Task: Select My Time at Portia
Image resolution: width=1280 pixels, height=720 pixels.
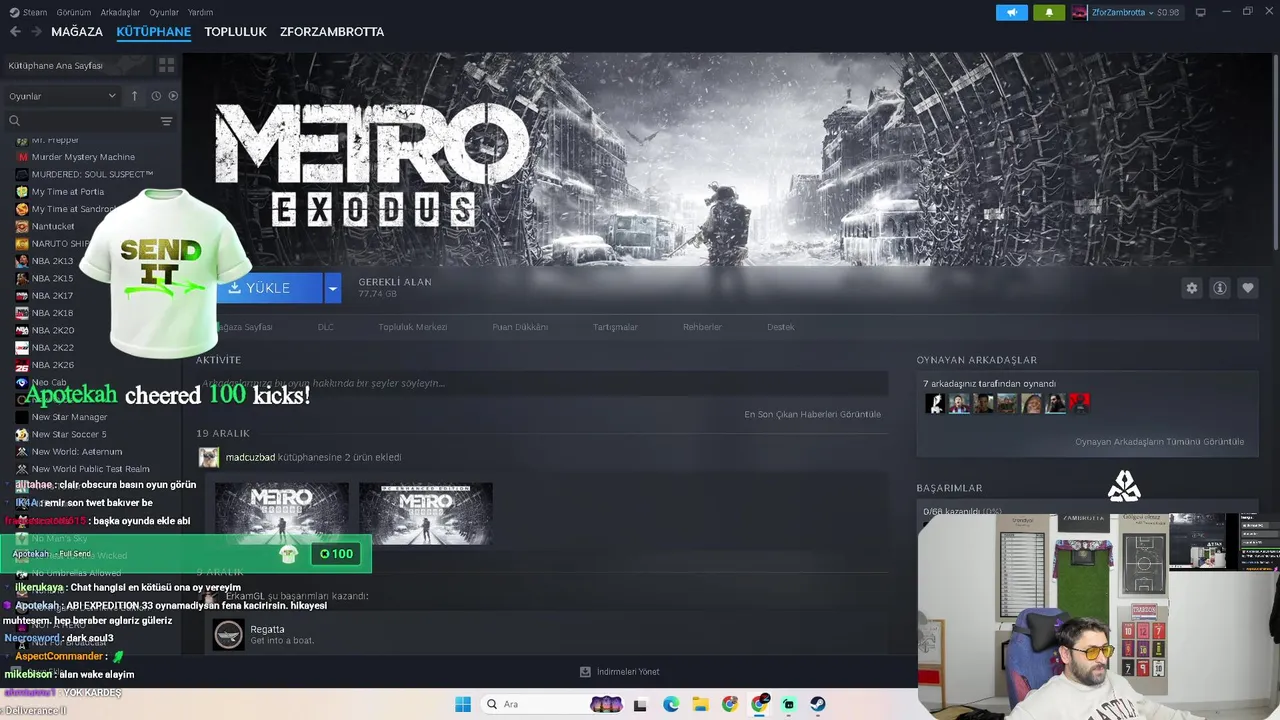Action: pos(67,192)
